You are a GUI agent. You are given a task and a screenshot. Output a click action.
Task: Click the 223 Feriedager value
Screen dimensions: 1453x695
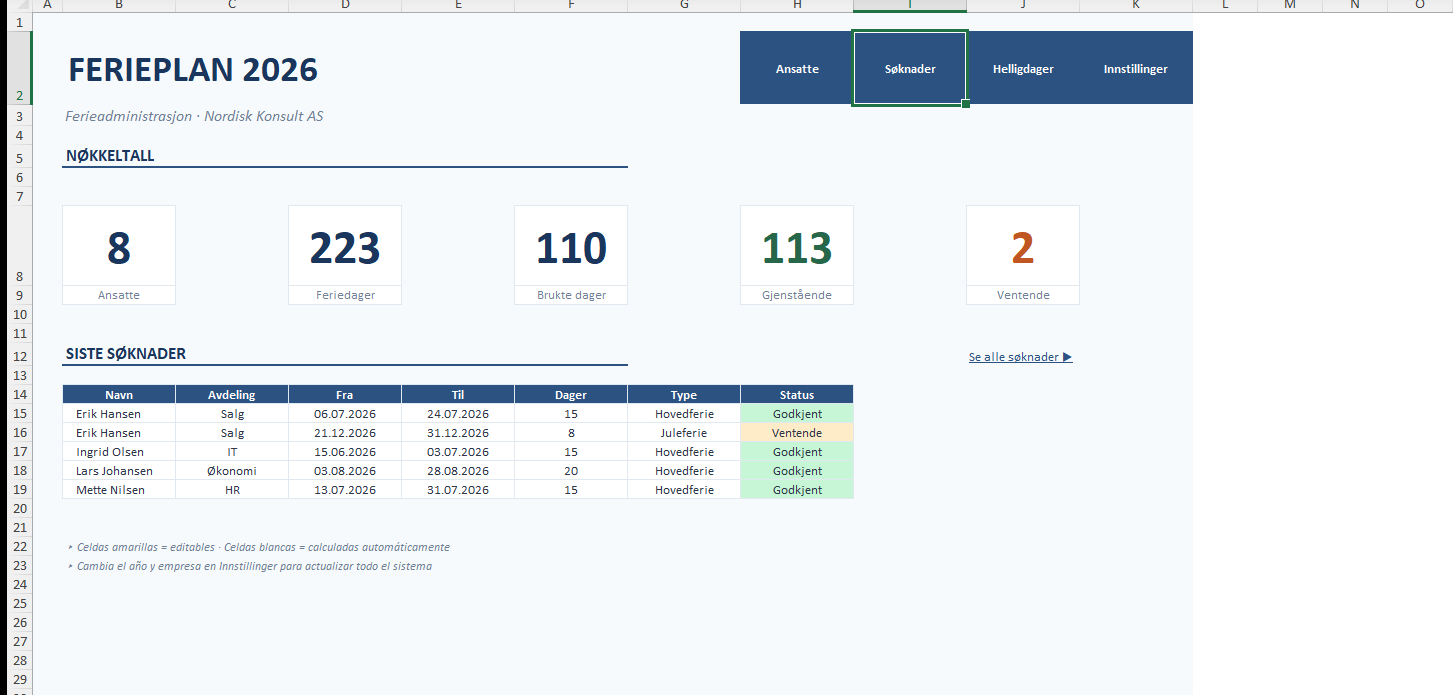point(345,248)
